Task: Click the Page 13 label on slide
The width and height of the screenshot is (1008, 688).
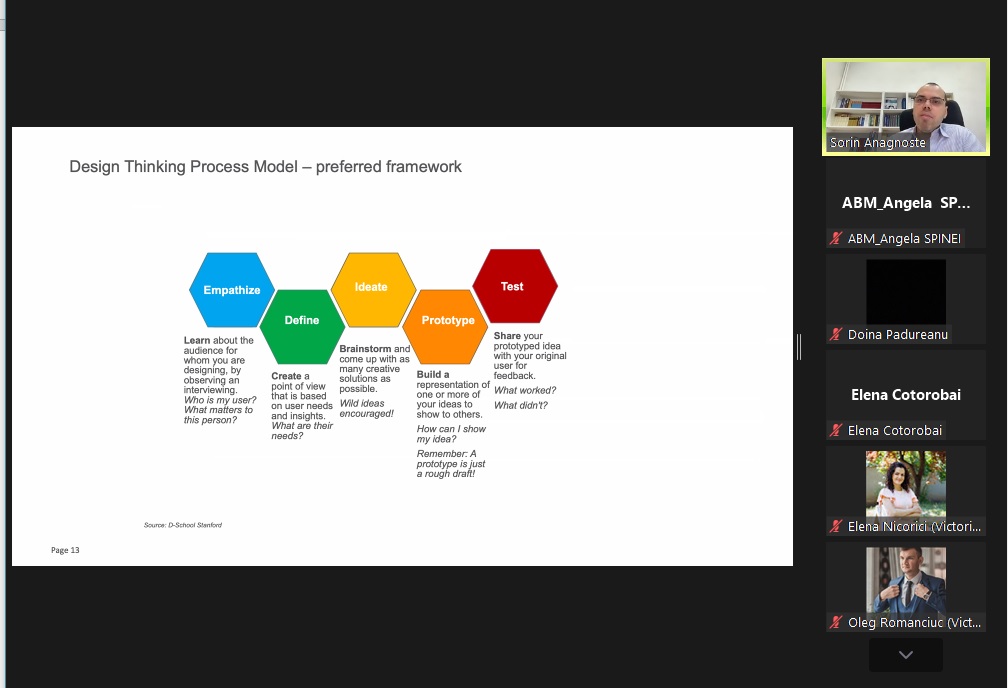Action: (65, 550)
